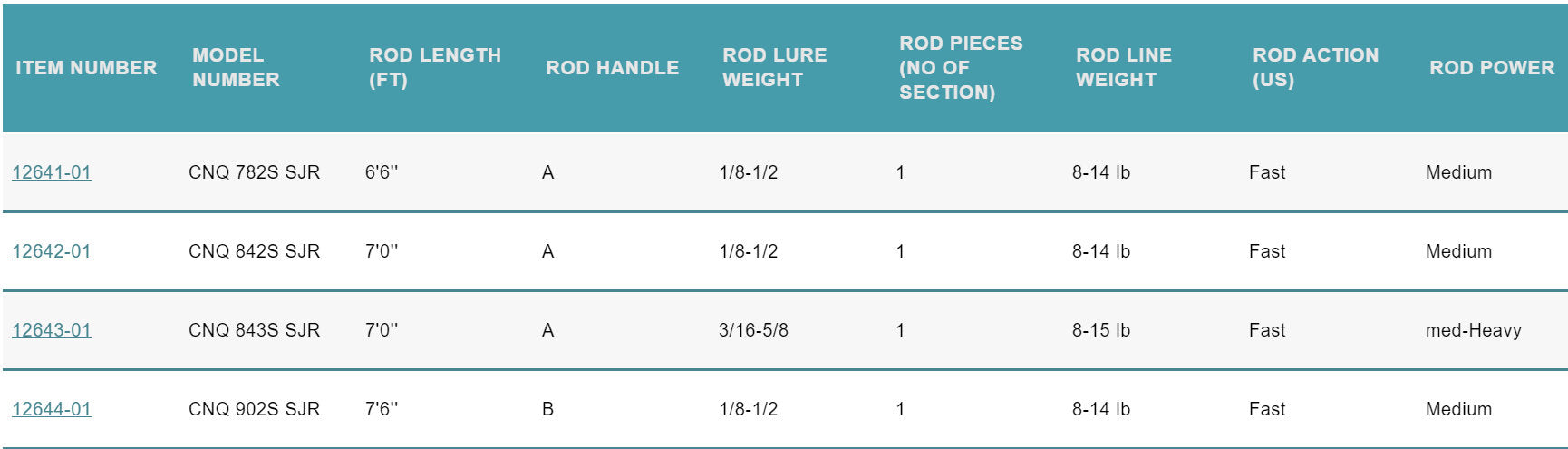Open item number 12642-01 link
This screenshot has width=1568, height=449.
(x=52, y=251)
